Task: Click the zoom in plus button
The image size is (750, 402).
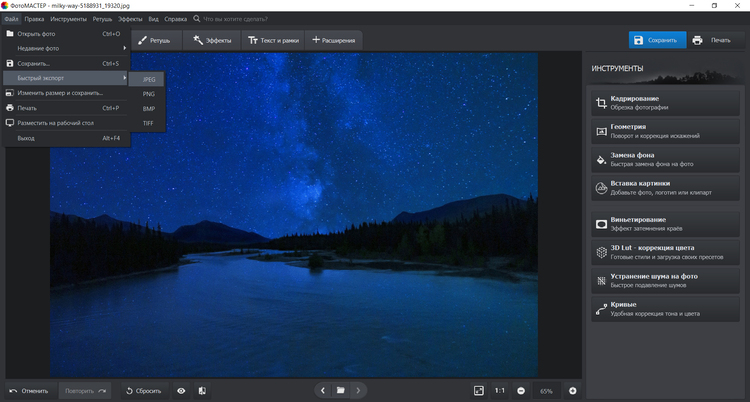Action: pyautogui.click(x=573, y=390)
